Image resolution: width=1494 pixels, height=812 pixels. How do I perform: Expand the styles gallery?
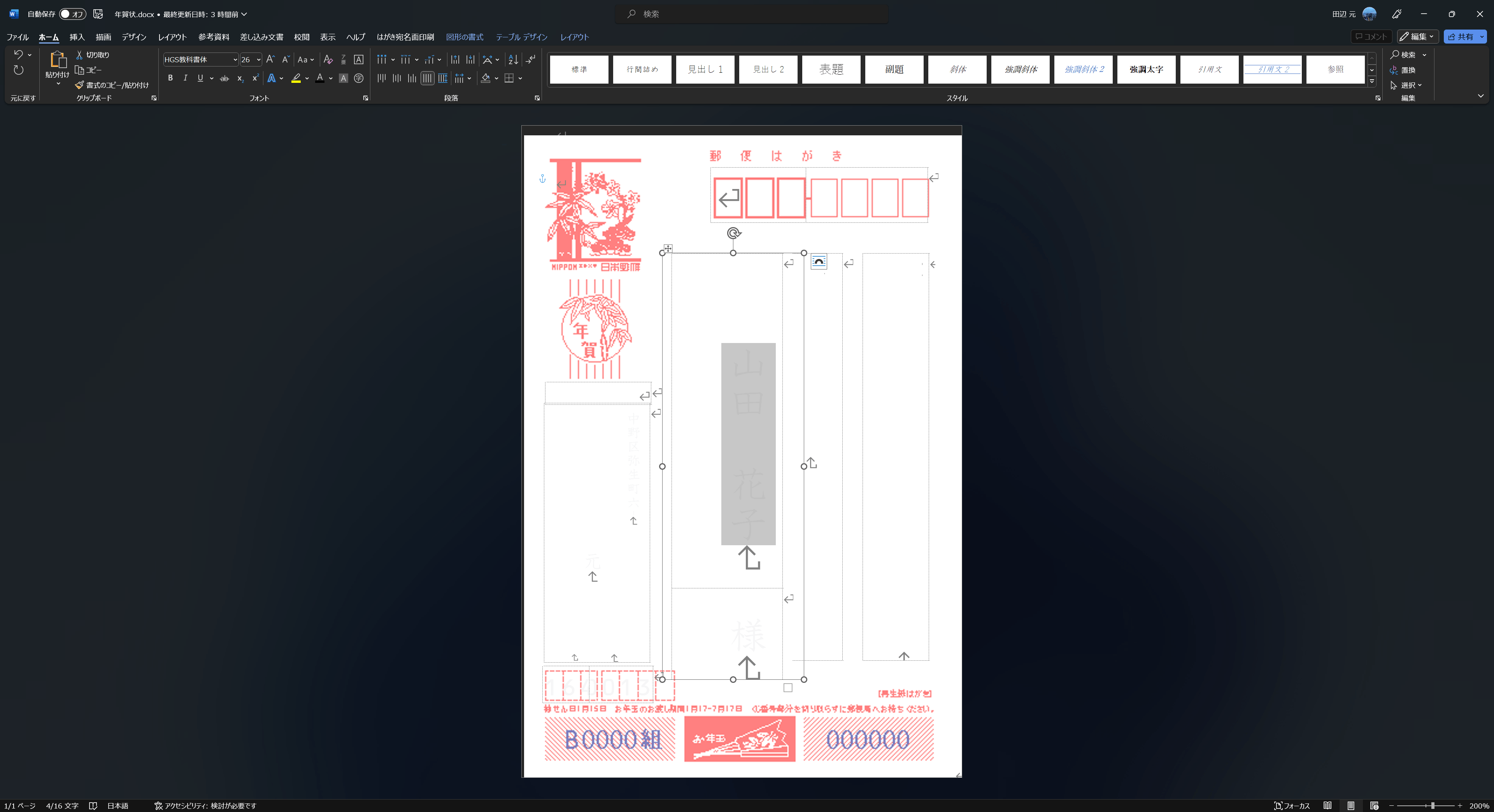click(x=1371, y=82)
